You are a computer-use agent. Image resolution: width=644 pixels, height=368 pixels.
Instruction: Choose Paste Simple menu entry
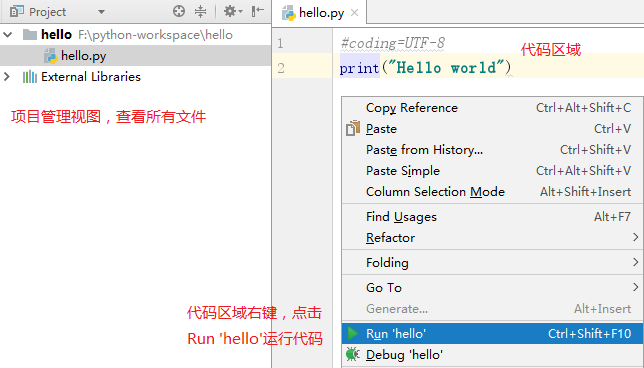492,170
